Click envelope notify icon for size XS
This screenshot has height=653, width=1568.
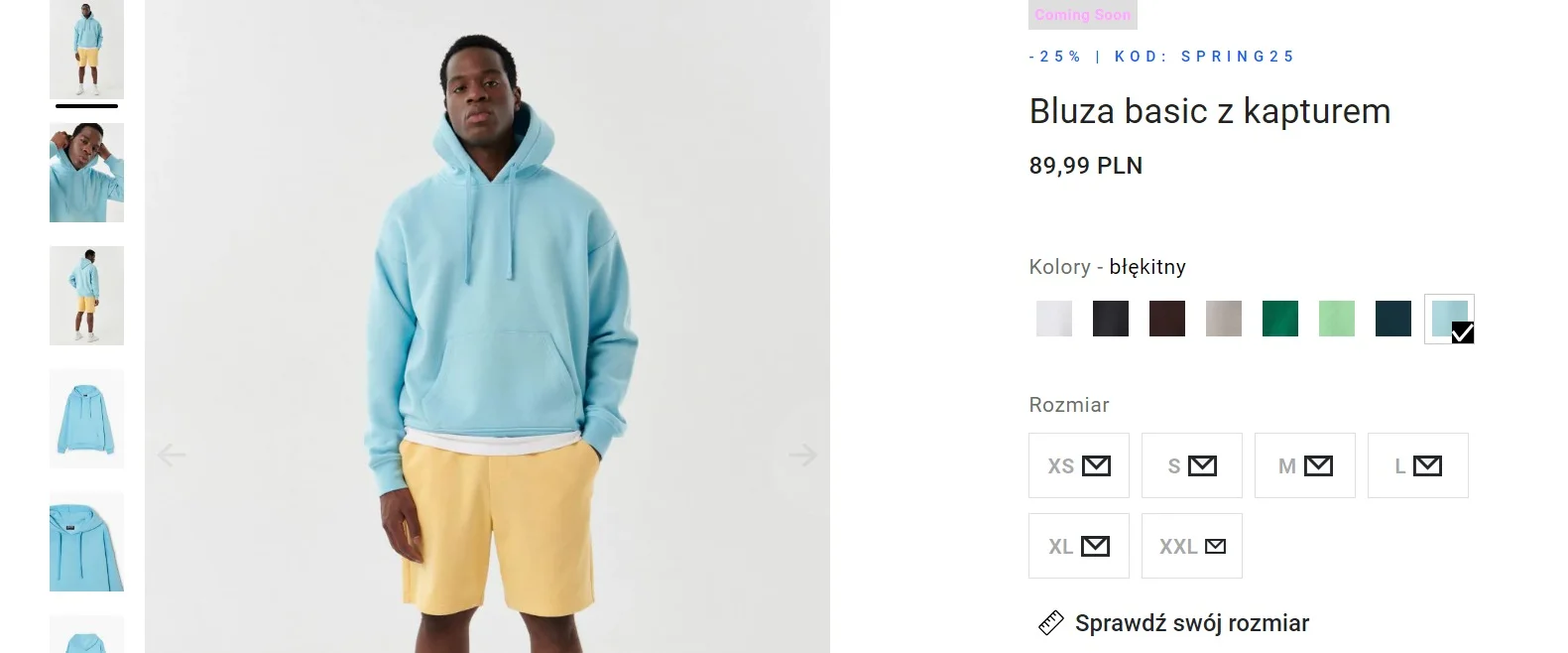[1096, 465]
